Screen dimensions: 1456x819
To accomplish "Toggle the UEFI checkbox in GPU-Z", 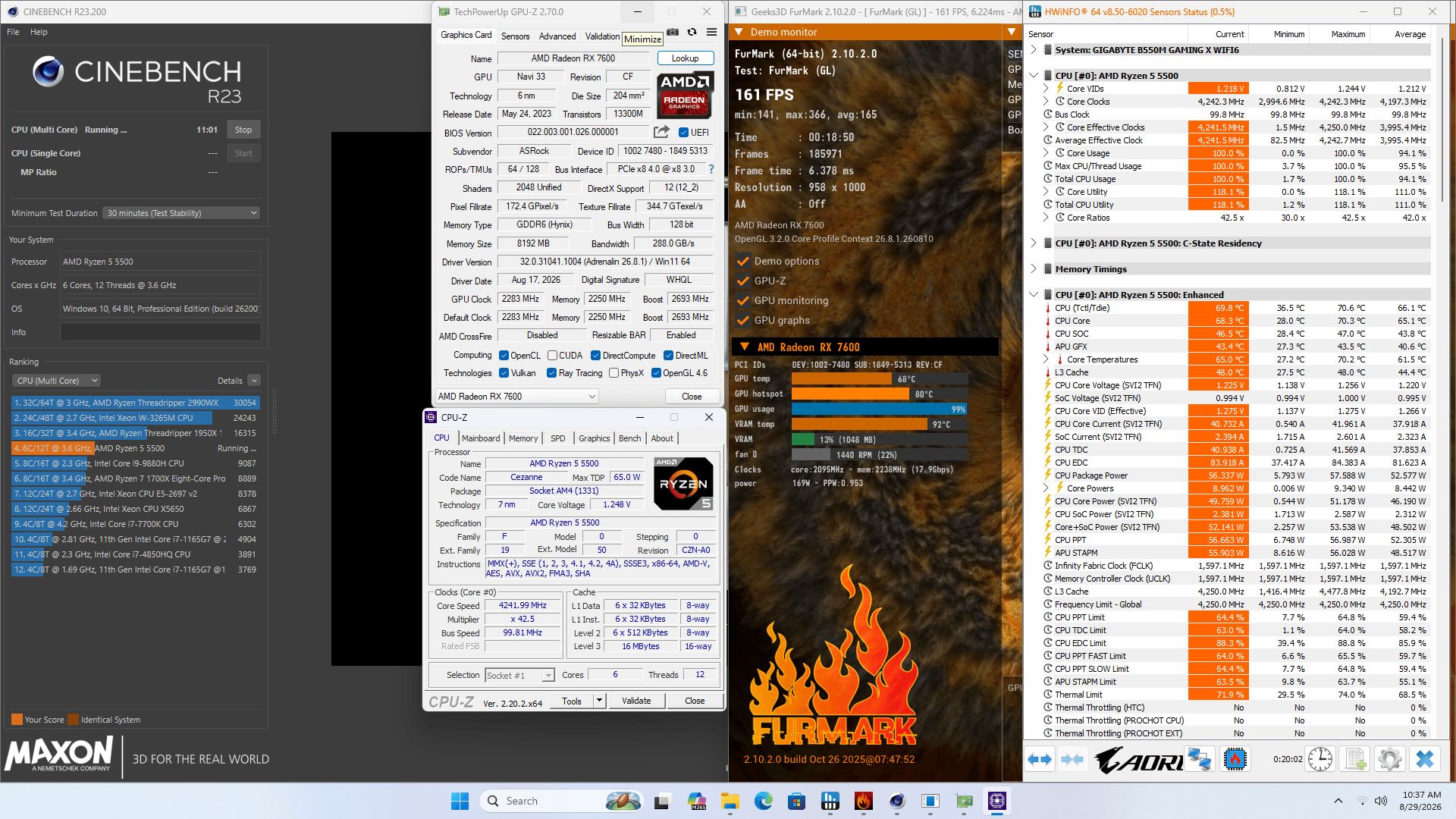I will click(x=683, y=132).
